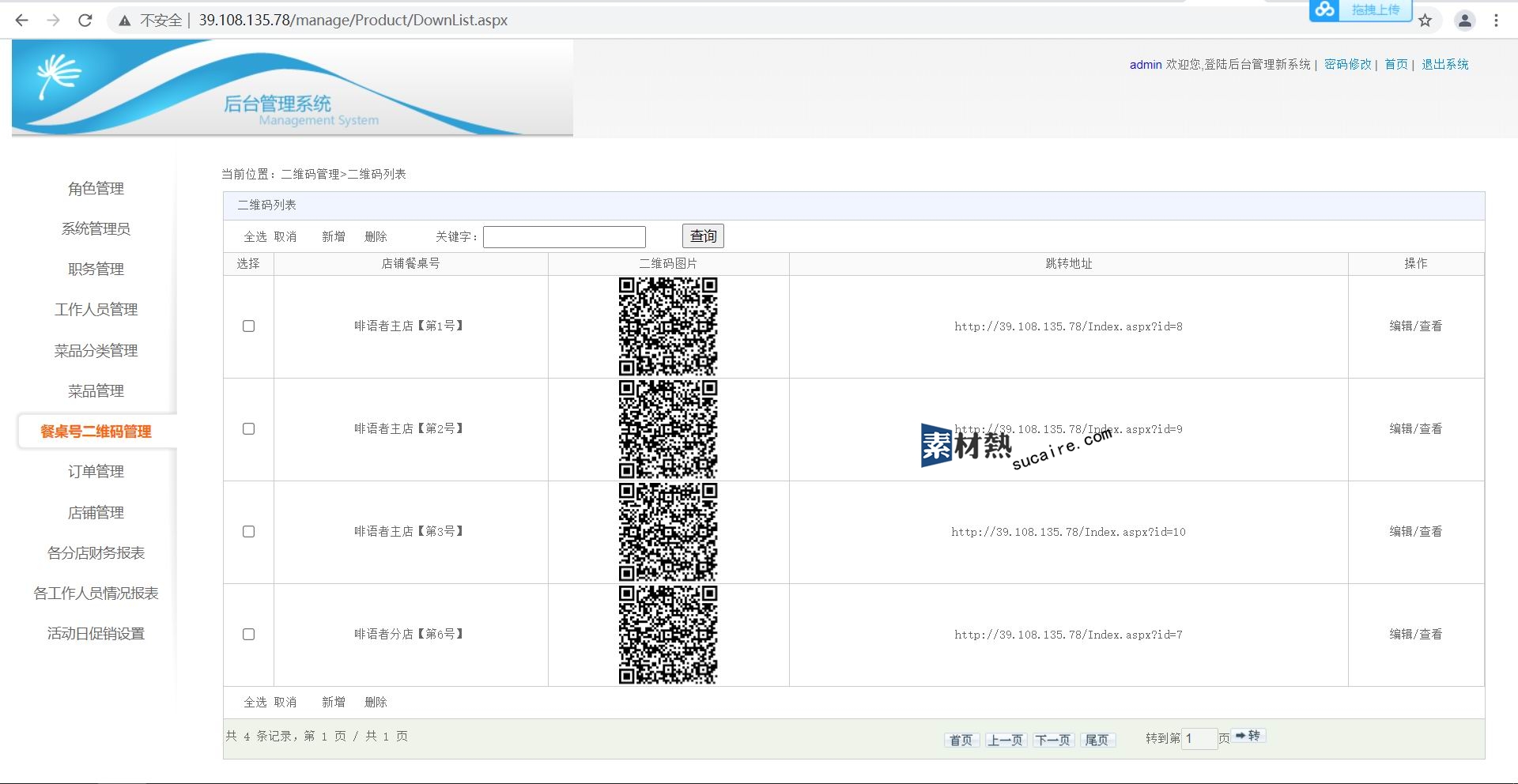Screen dimensions: 1518x784
Task: Open 各工作人员情况报表 in the sidebar
Action: pyautogui.click(x=96, y=593)
